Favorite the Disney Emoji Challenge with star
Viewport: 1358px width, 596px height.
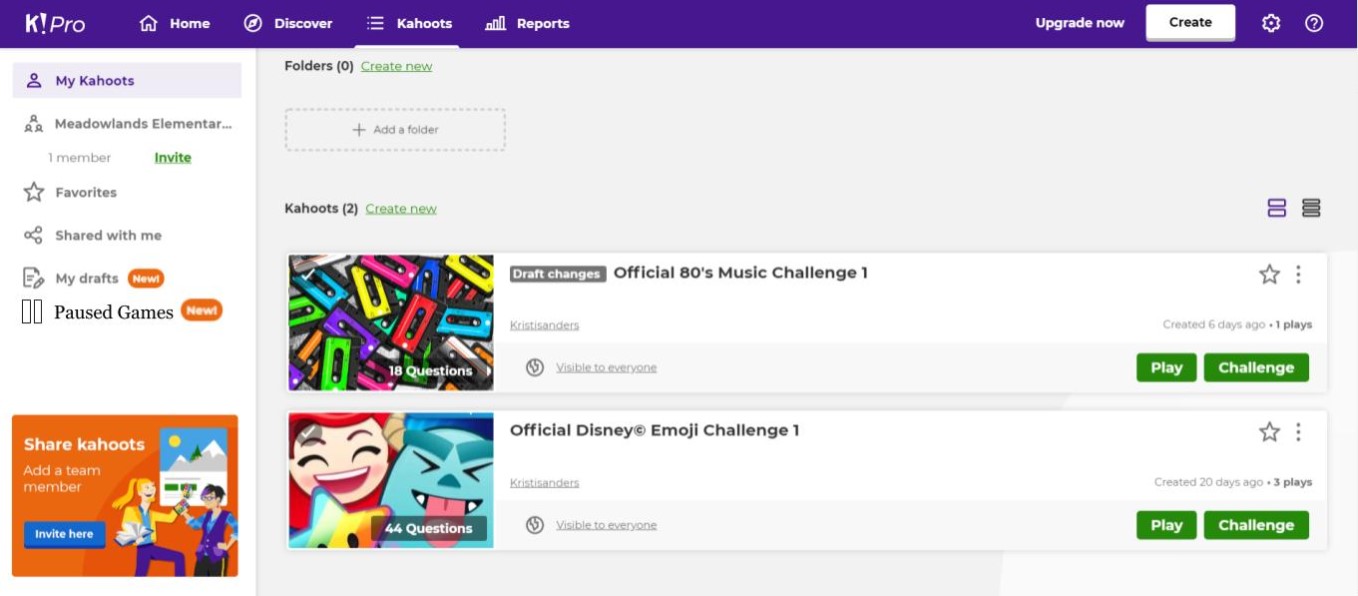tap(1269, 432)
